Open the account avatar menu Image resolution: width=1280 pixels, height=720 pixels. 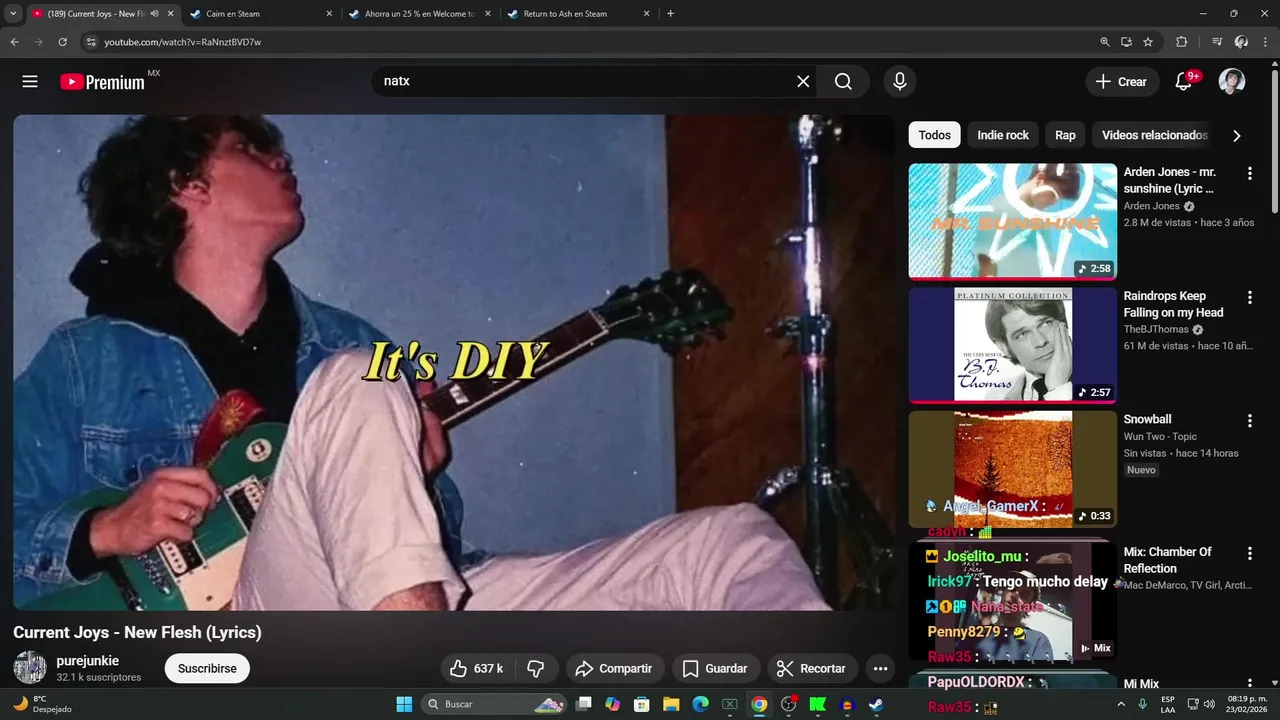[x=1232, y=82]
